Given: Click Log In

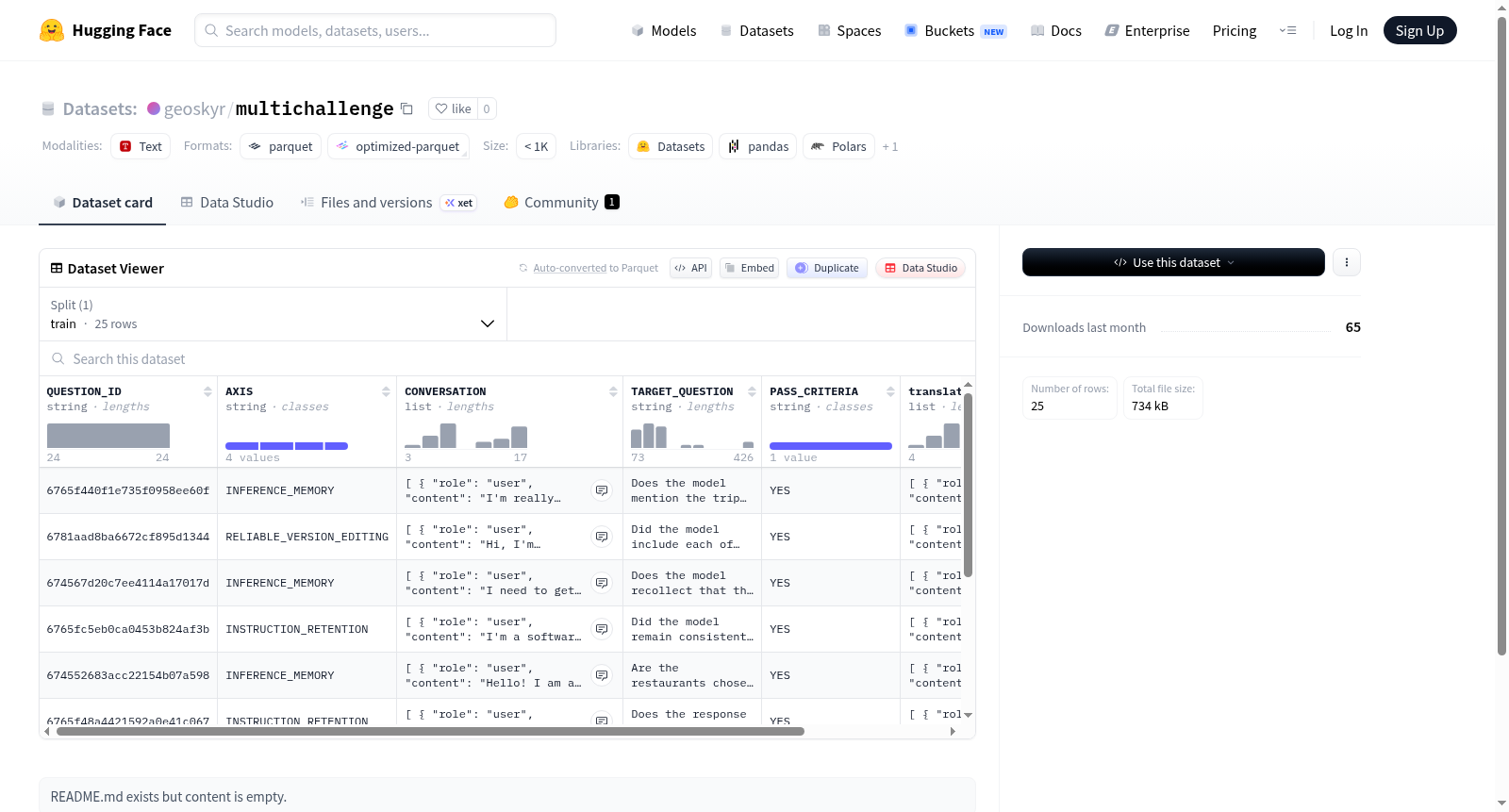Looking at the screenshot, I should pos(1349,30).
